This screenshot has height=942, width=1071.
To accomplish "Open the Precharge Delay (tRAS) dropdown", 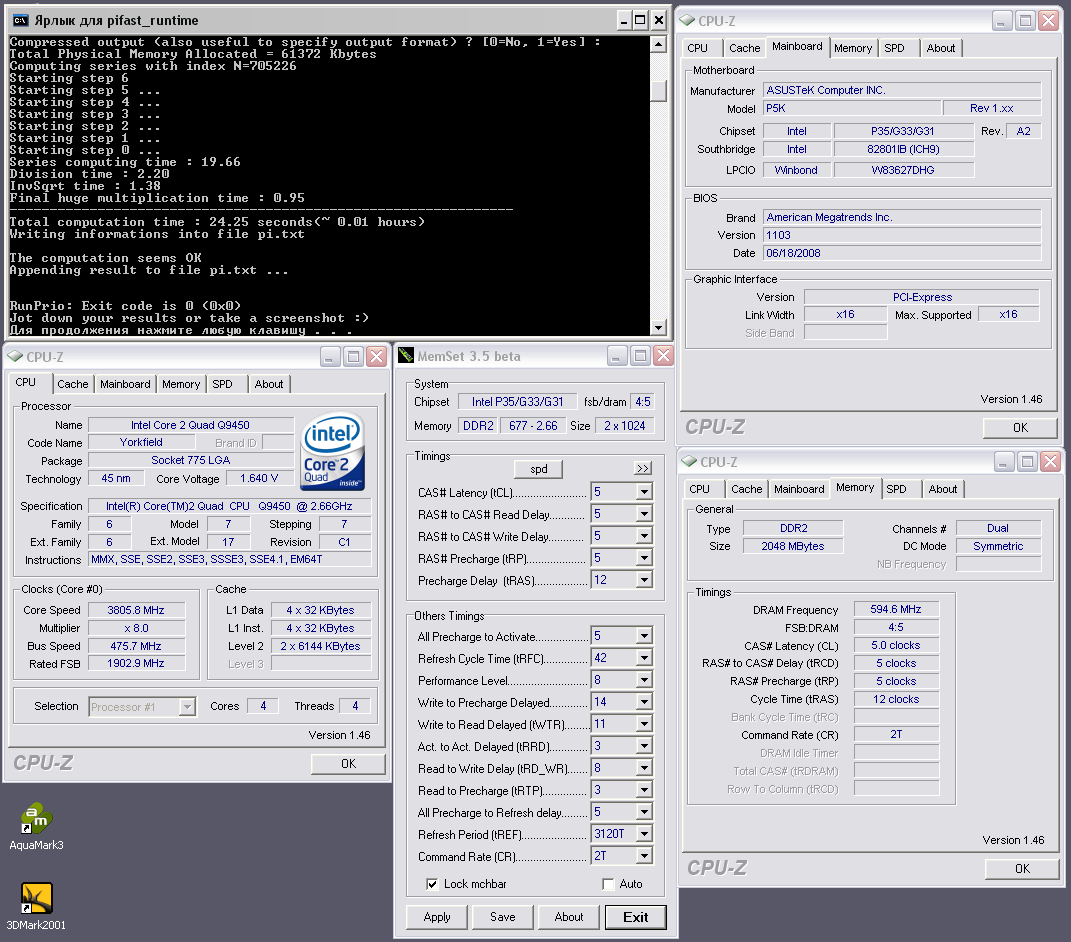I will tap(644, 580).
